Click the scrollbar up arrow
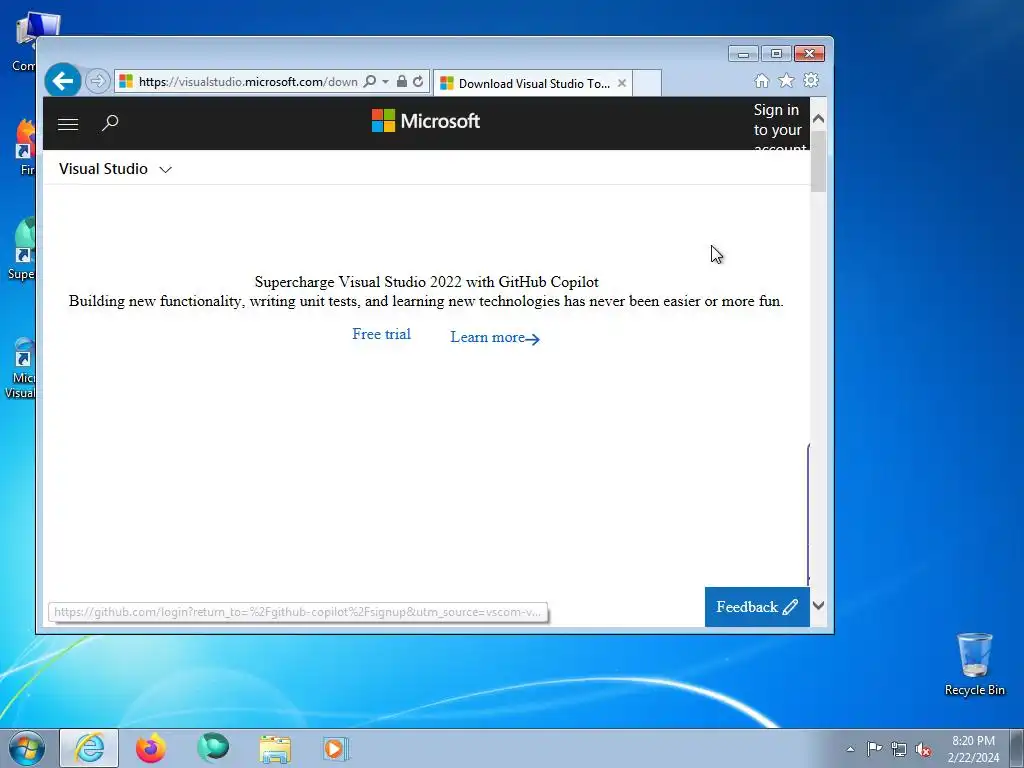Viewport: 1024px width, 768px height. pos(818,119)
